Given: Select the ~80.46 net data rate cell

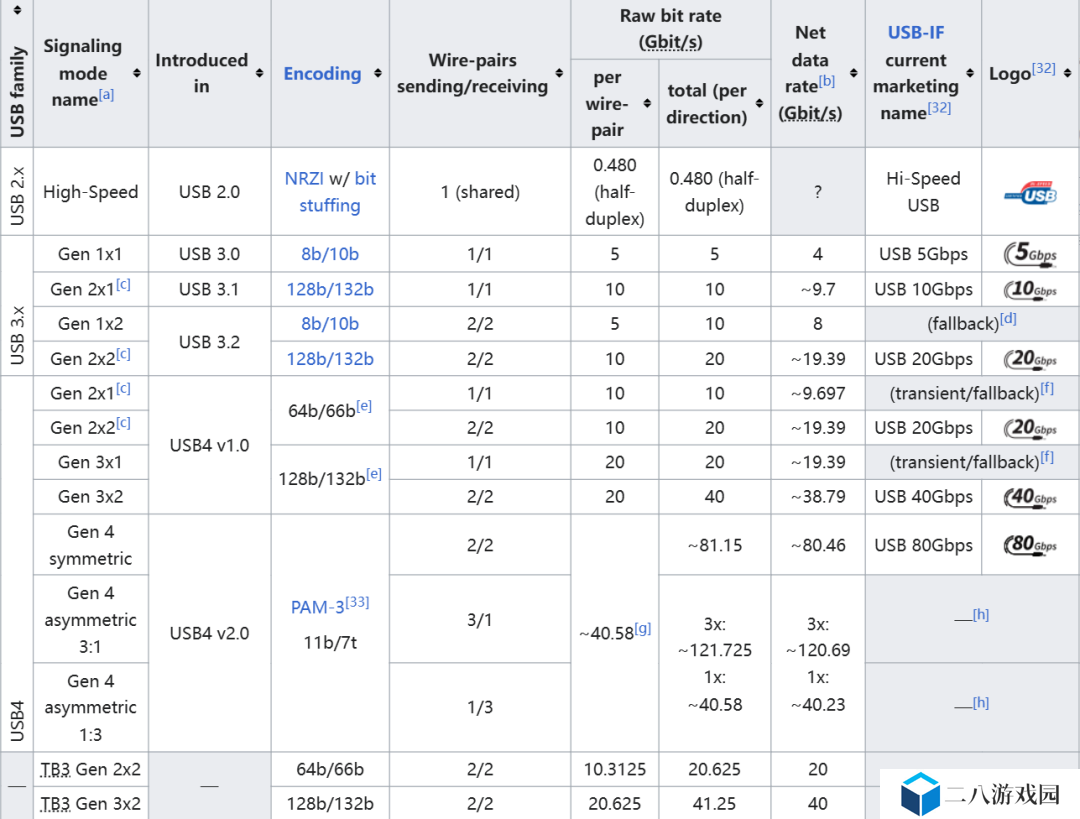Looking at the screenshot, I should pos(818,545).
